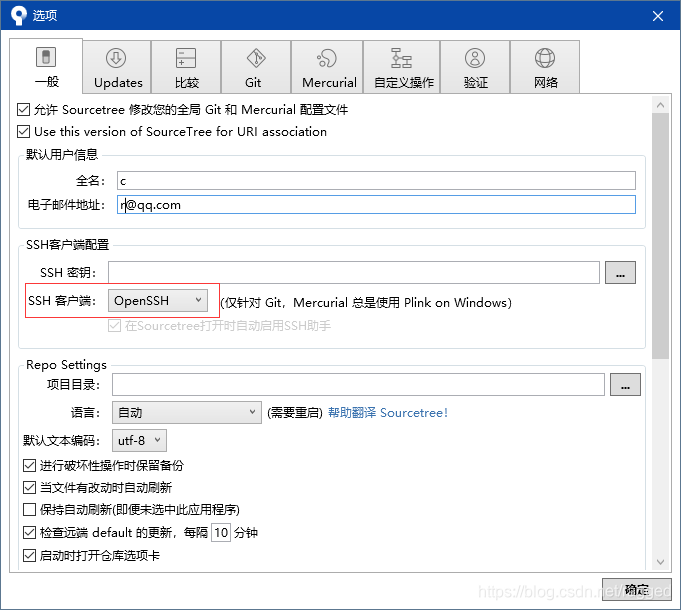The image size is (681, 610).
Task: Click the 默认用户信息 group label
Action: tap(62, 154)
